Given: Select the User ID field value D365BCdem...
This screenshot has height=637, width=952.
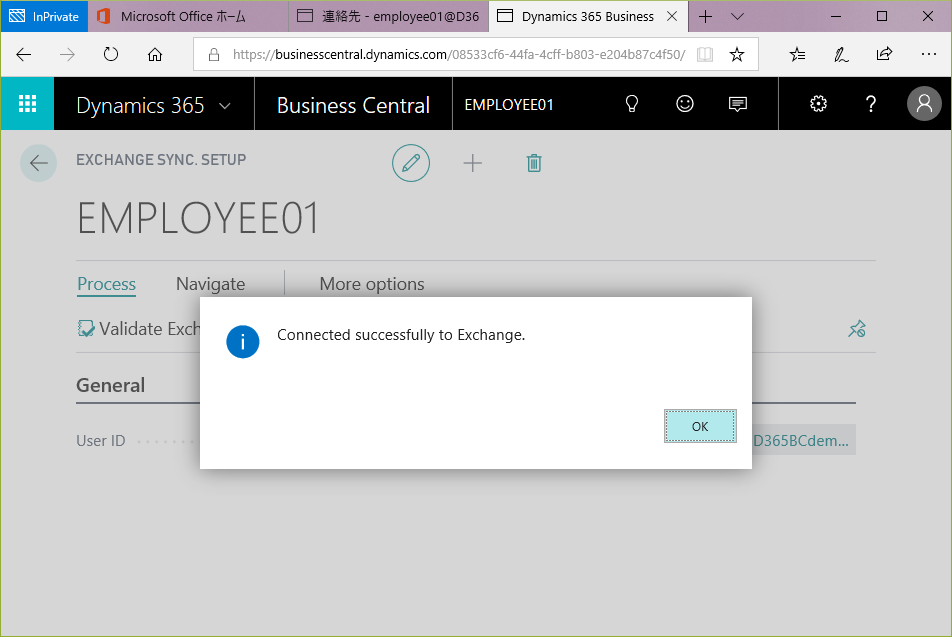Looking at the screenshot, I should coord(803,440).
